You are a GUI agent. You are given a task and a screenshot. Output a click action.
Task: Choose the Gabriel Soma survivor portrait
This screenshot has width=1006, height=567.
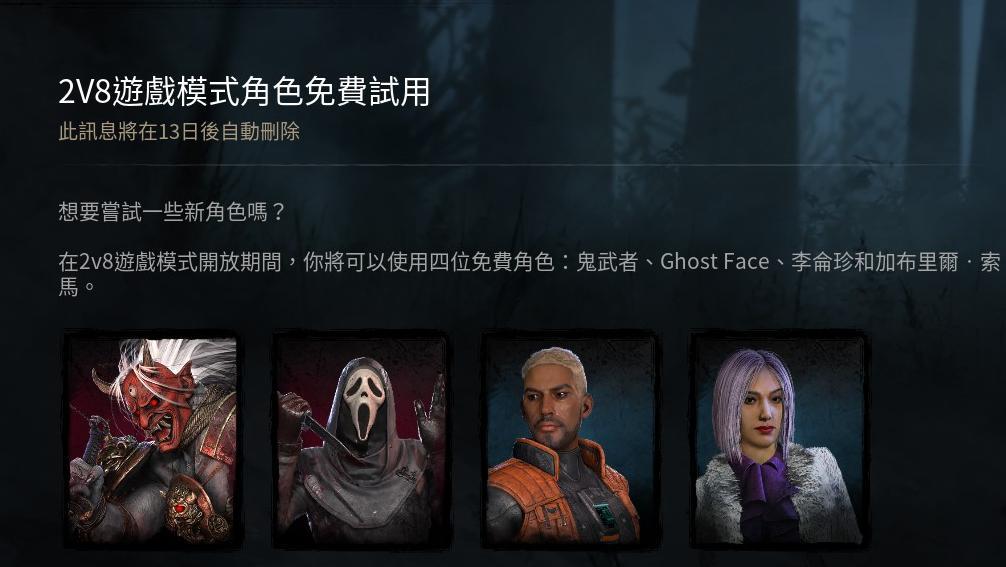(x=570, y=440)
